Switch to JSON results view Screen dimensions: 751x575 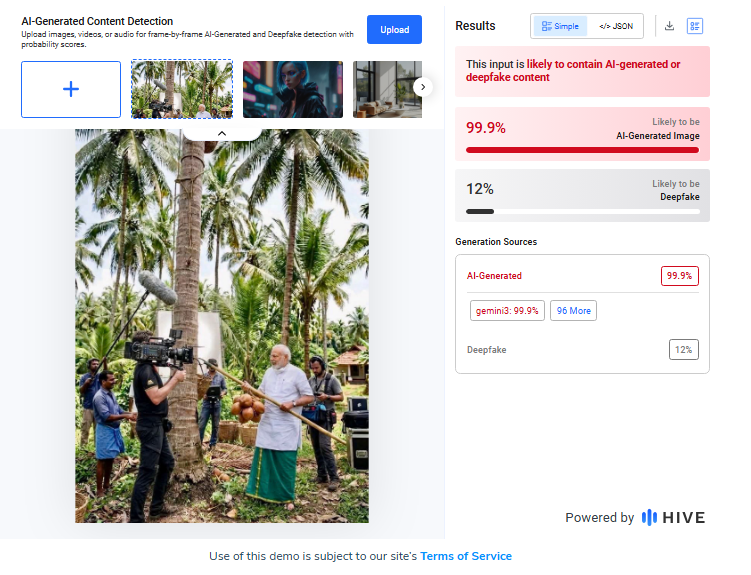(616, 26)
